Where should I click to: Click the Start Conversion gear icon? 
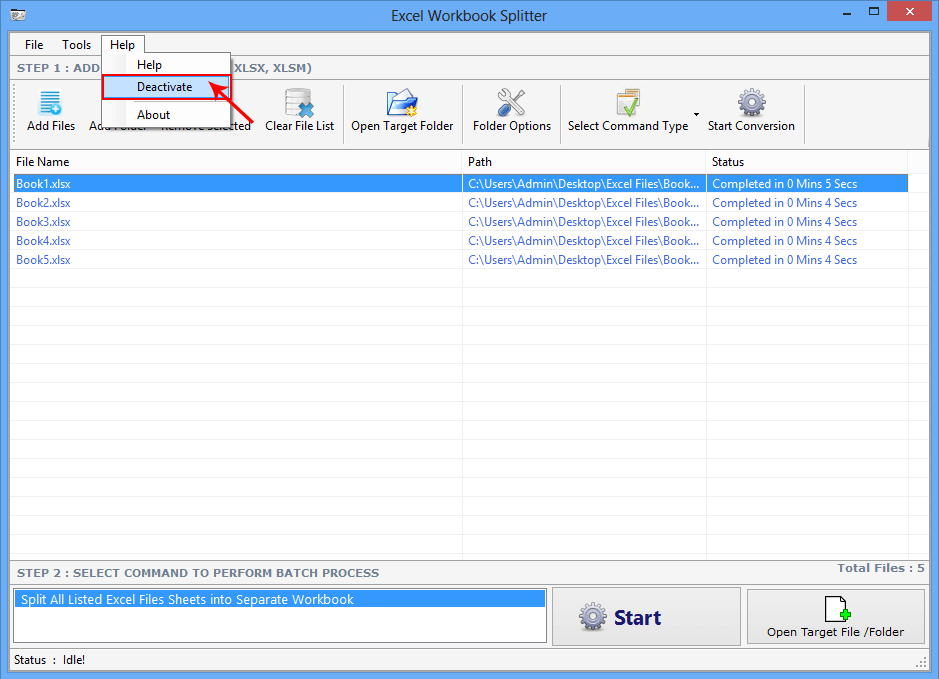click(752, 102)
